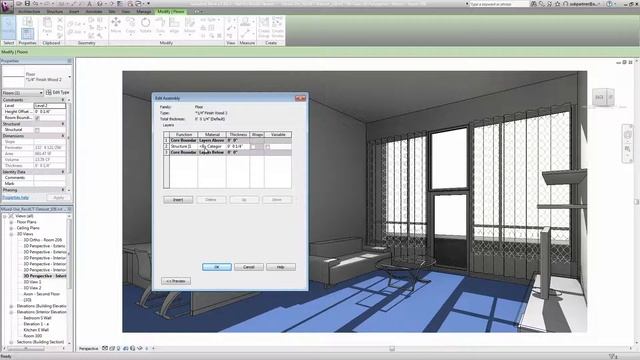Select the Rotate tool
The width and height of the screenshot is (640, 360).
[x=145, y=25]
